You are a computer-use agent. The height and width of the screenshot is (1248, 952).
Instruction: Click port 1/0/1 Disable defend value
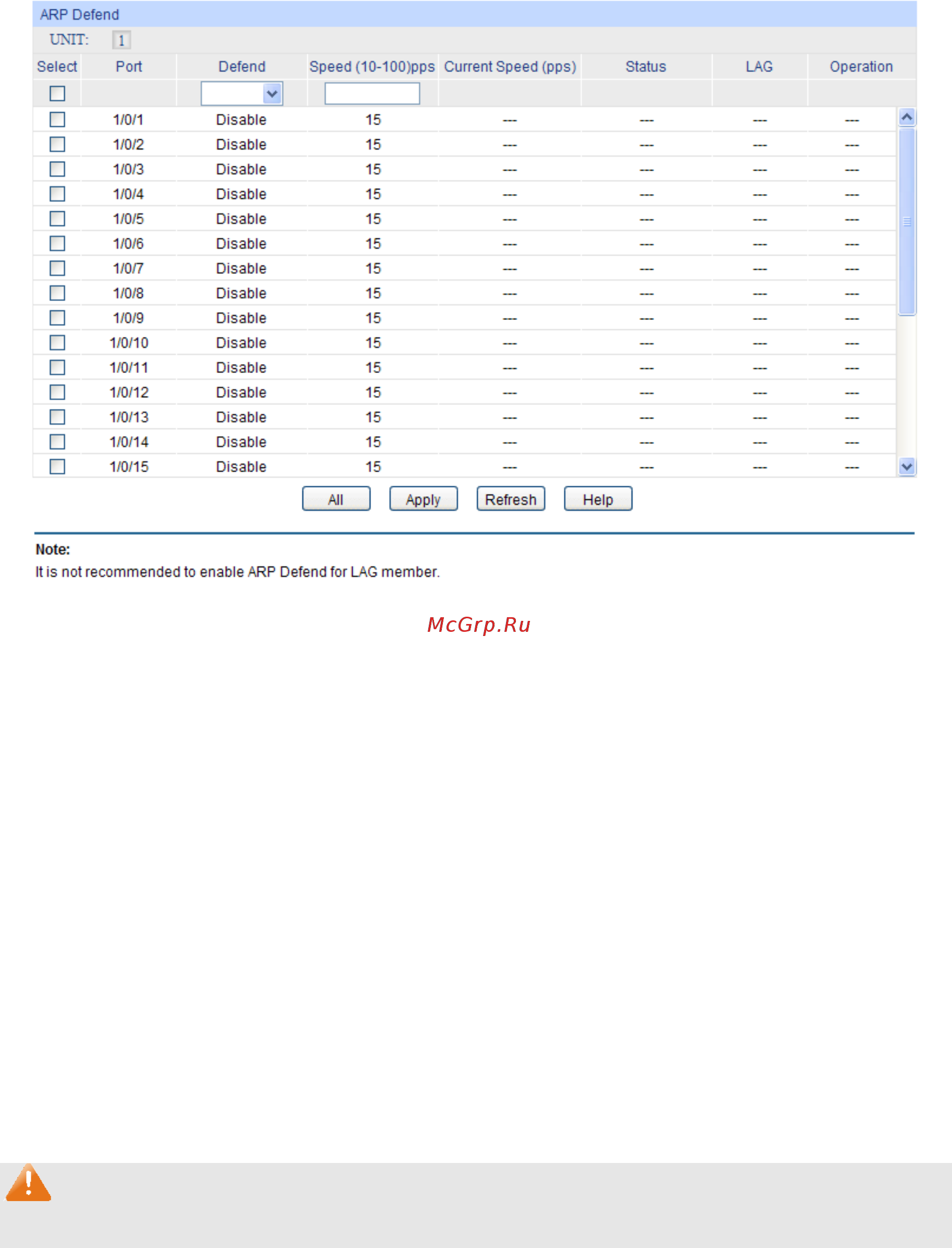(x=242, y=119)
